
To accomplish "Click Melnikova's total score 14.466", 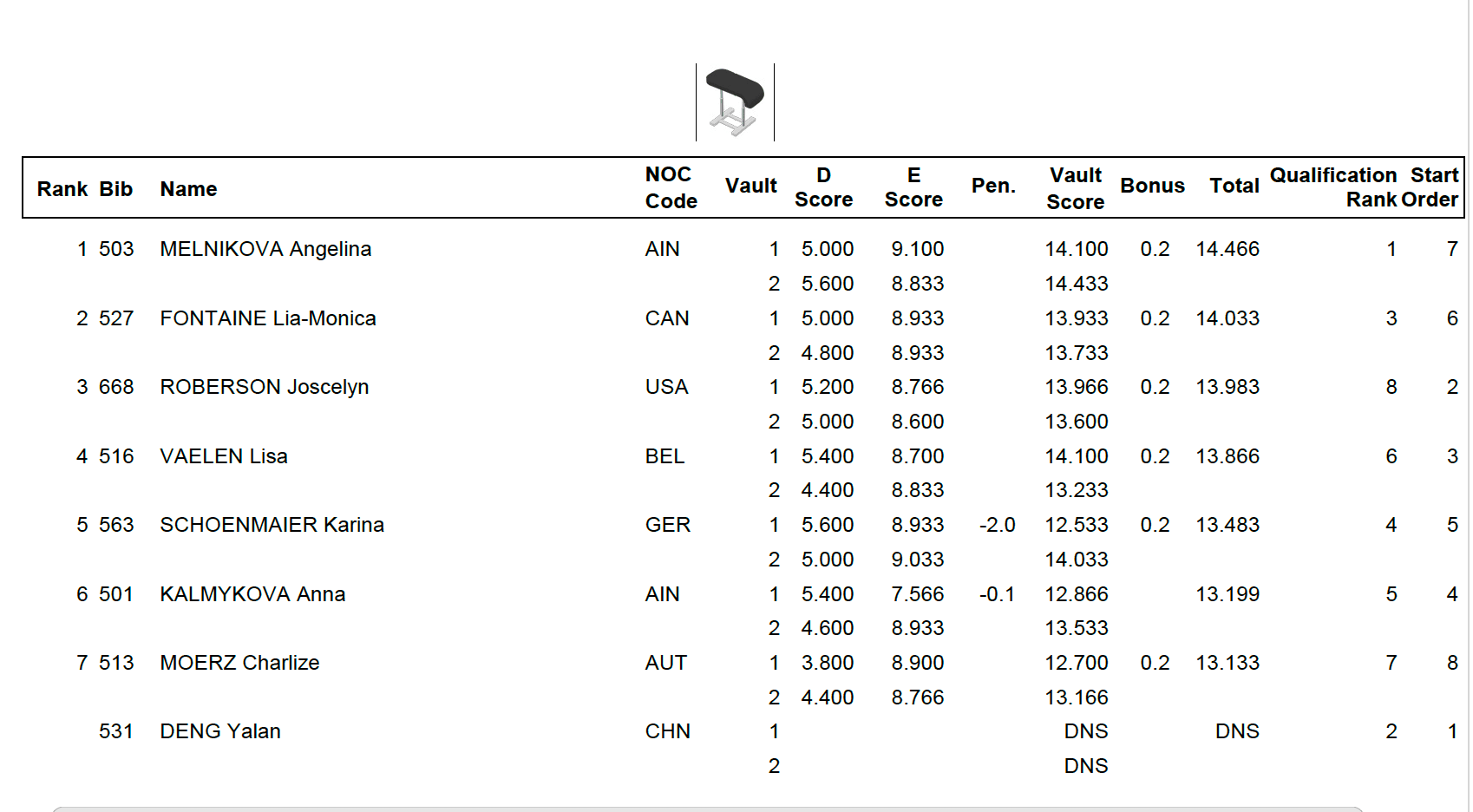I will (1227, 249).
